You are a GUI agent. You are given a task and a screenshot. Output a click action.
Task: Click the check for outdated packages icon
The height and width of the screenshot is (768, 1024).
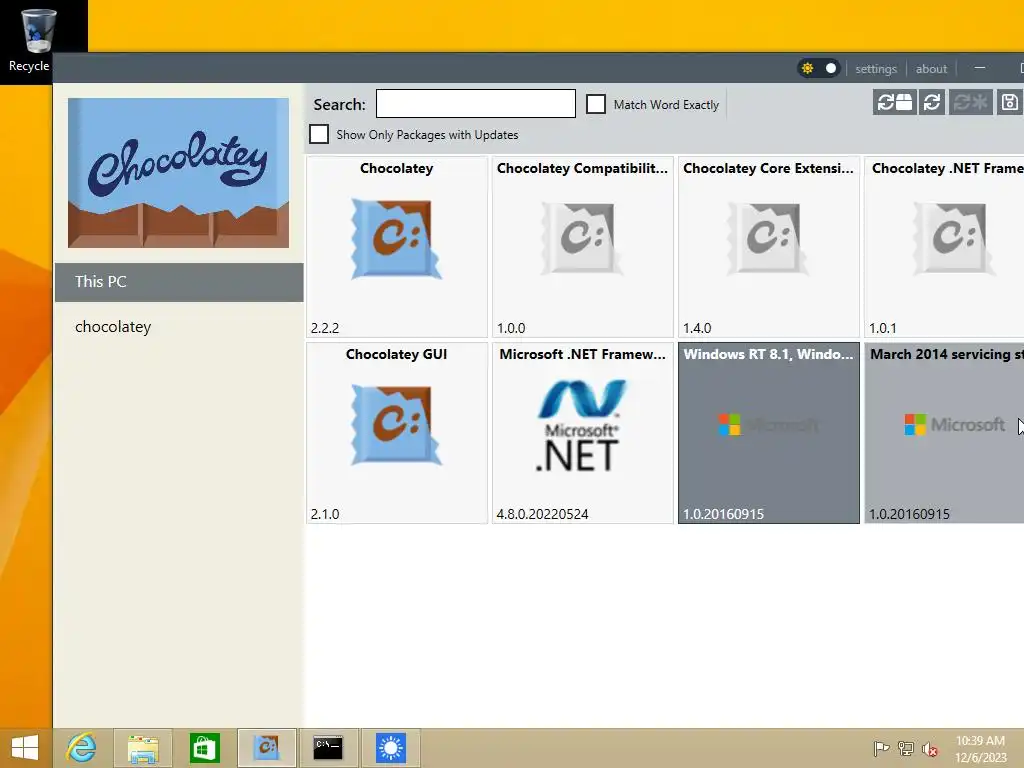(894, 103)
